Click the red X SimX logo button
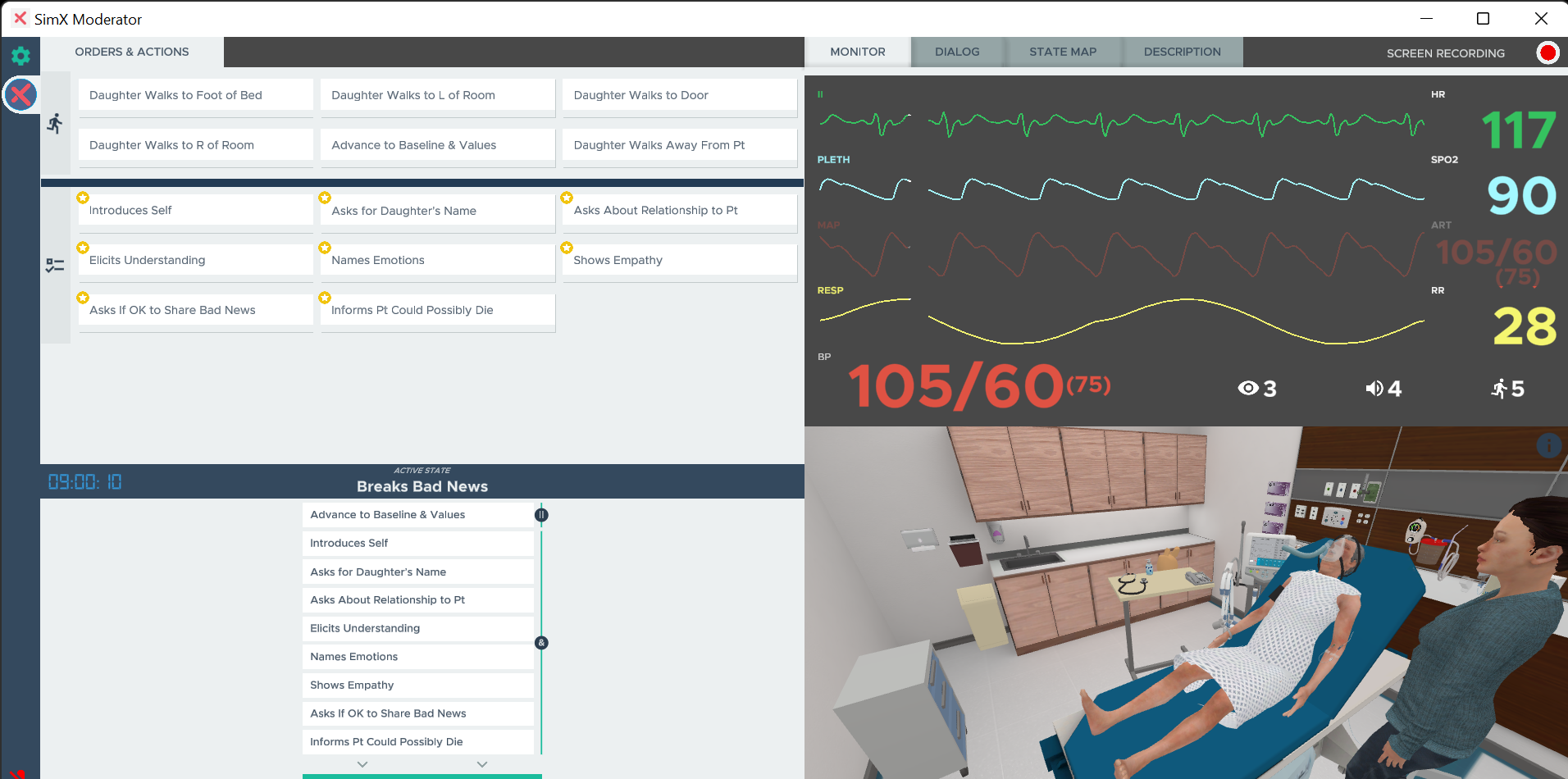The height and width of the screenshot is (779, 1568). (x=21, y=95)
